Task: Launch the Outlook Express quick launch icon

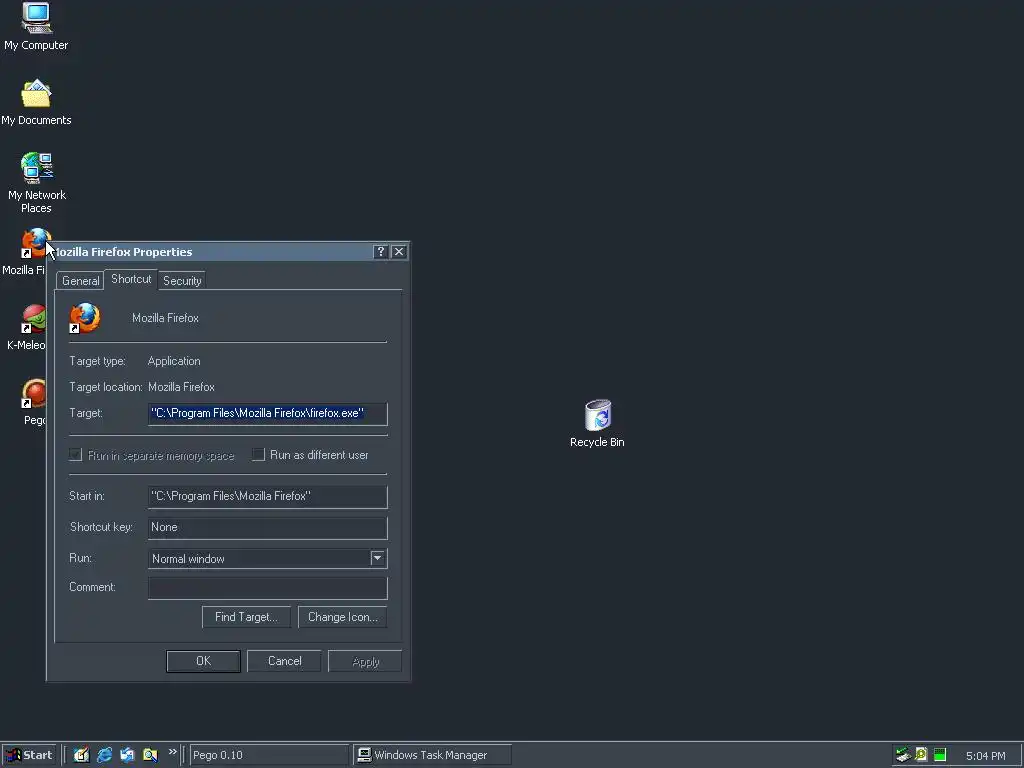Action: click(x=127, y=755)
